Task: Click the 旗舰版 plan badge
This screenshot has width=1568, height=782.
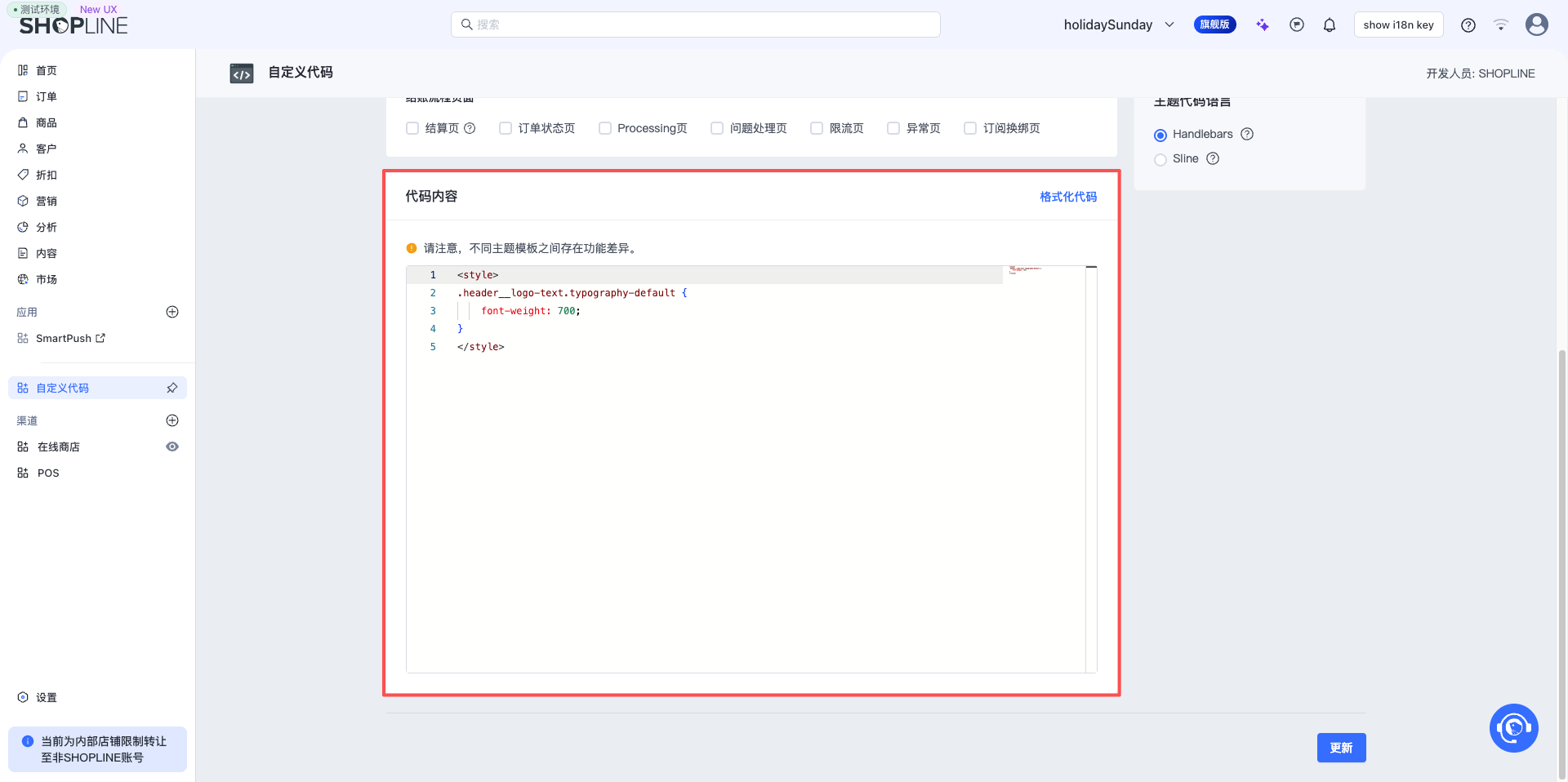Action: [1214, 24]
